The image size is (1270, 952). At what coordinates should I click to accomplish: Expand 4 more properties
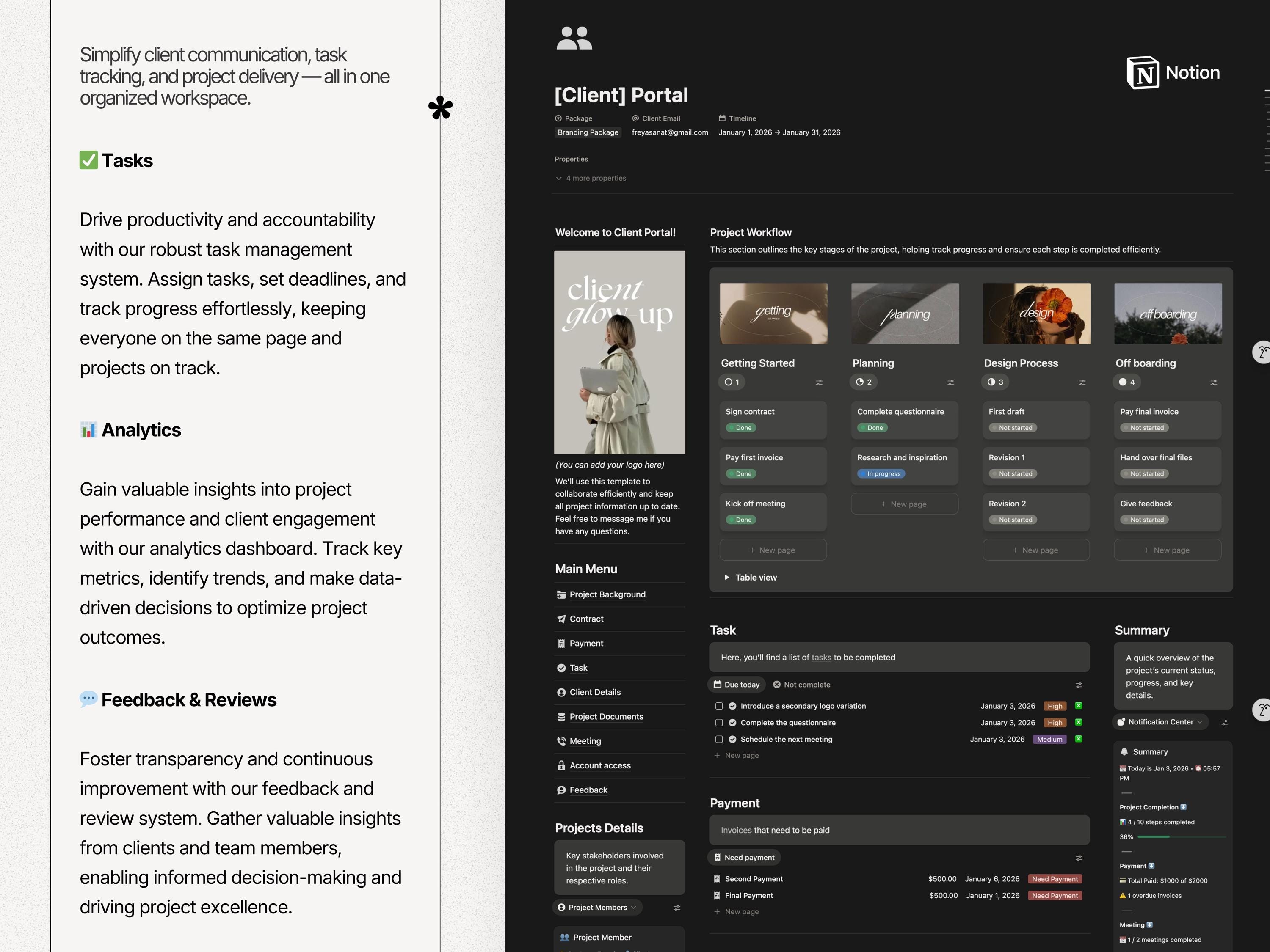point(591,179)
